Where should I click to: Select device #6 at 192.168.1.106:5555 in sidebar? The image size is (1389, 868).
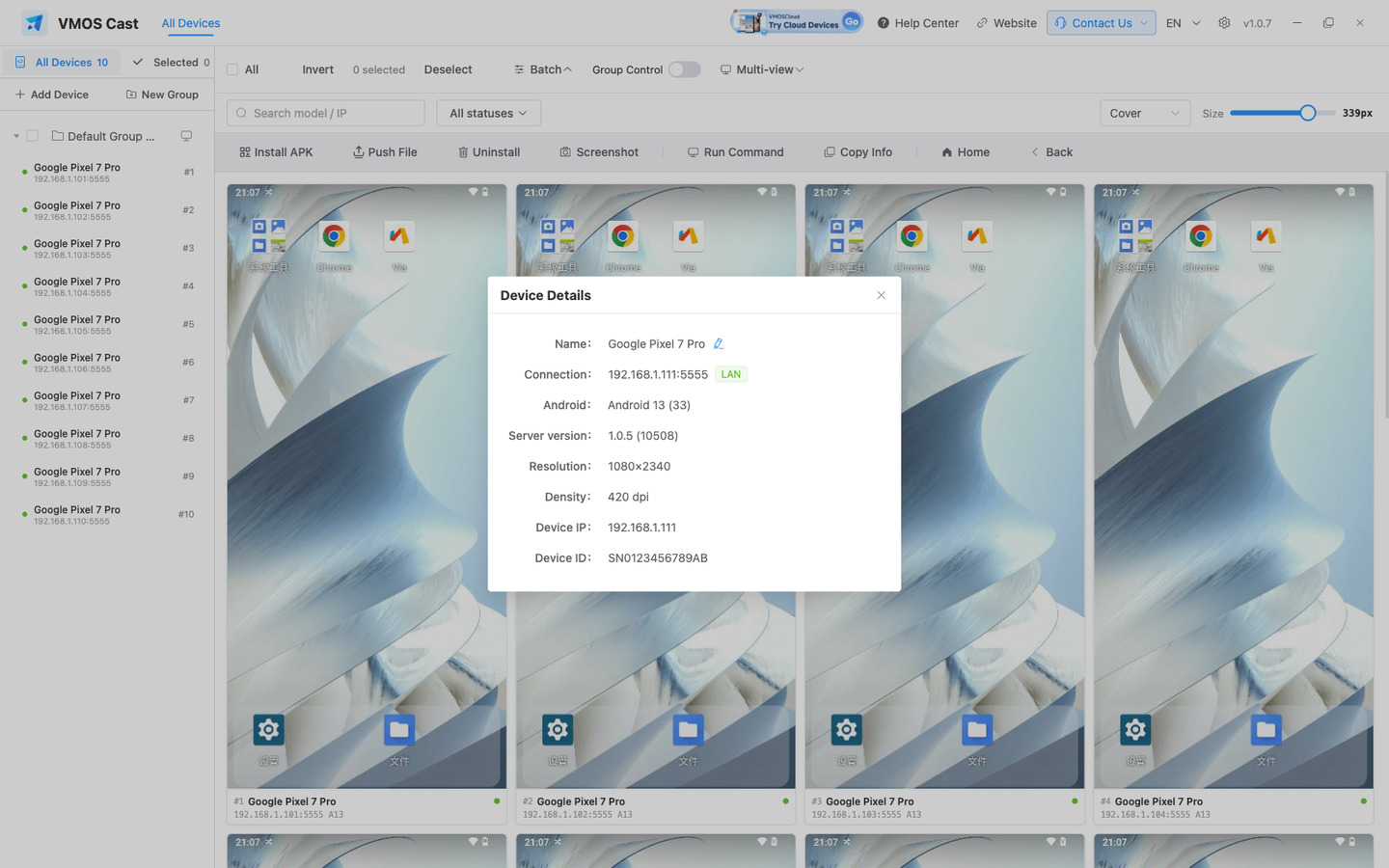click(107, 363)
